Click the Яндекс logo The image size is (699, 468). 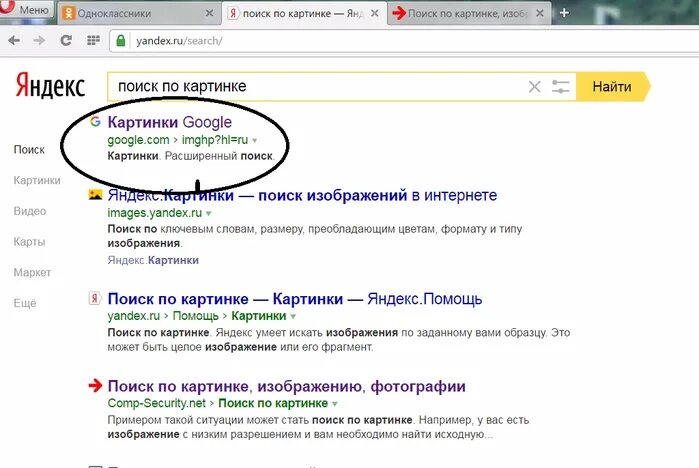[50, 86]
